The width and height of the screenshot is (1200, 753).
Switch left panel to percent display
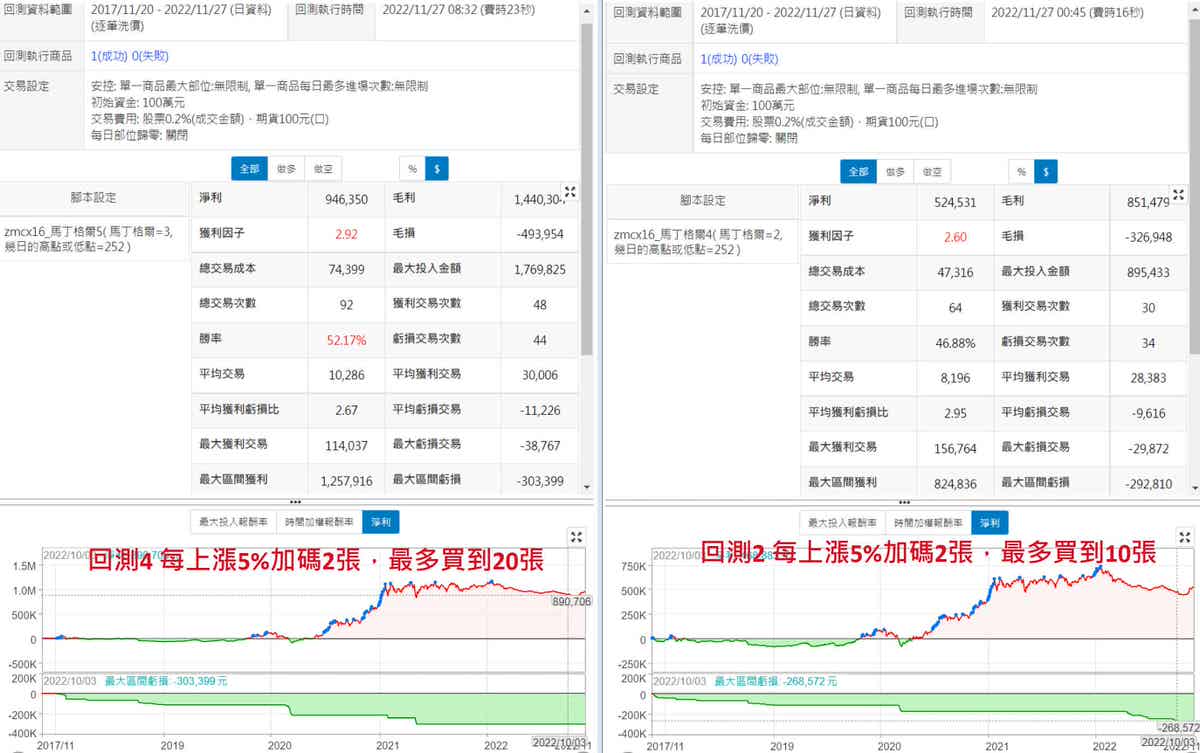point(411,169)
